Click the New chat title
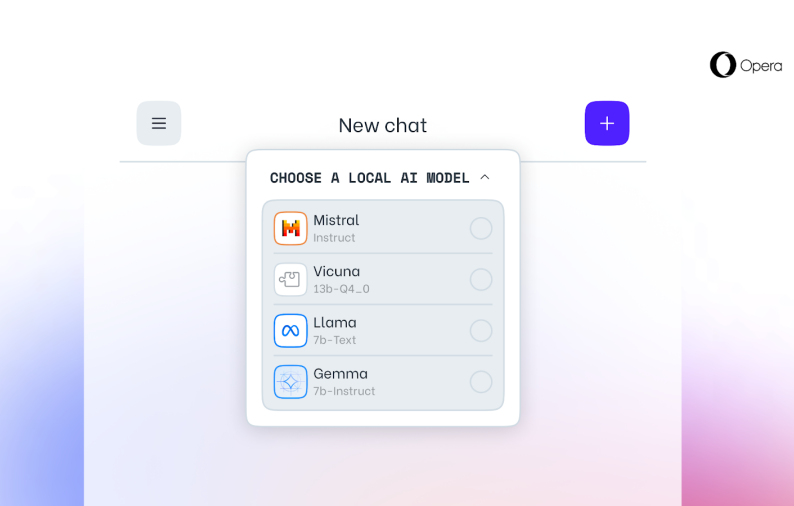The width and height of the screenshot is (794, 506). click(382, 125)
